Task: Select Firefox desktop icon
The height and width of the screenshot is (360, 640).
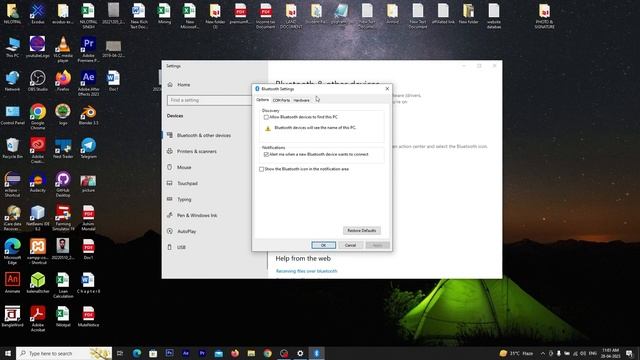Action: pos(63,80)
